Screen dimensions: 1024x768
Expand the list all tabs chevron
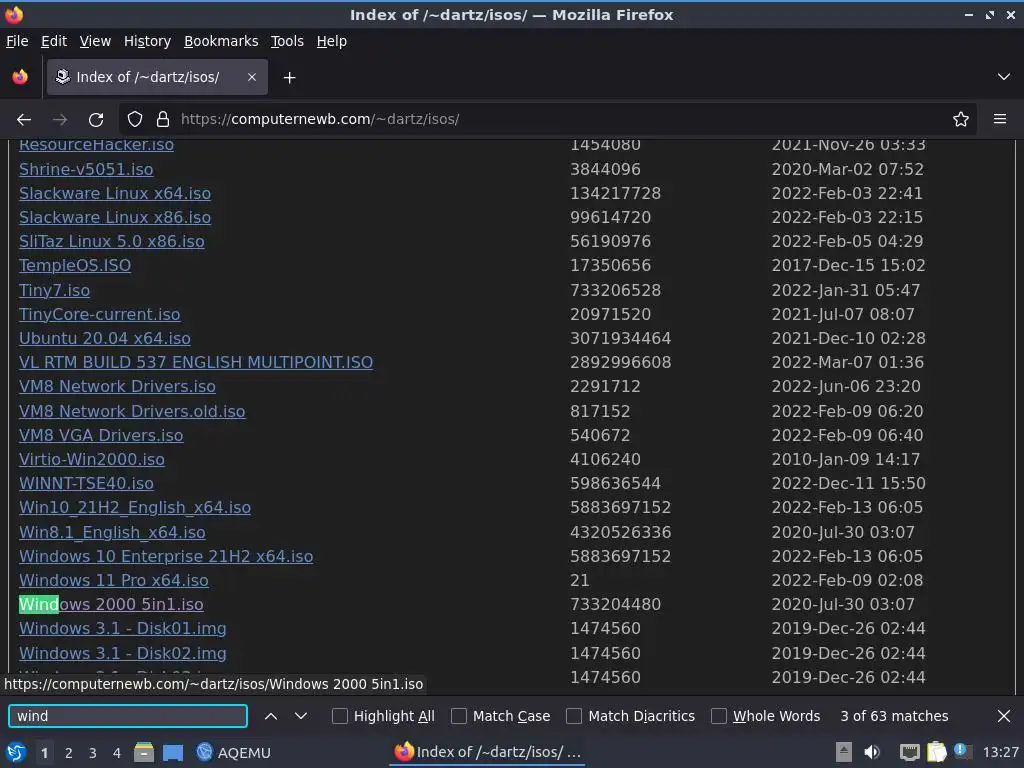[1004, 77]
